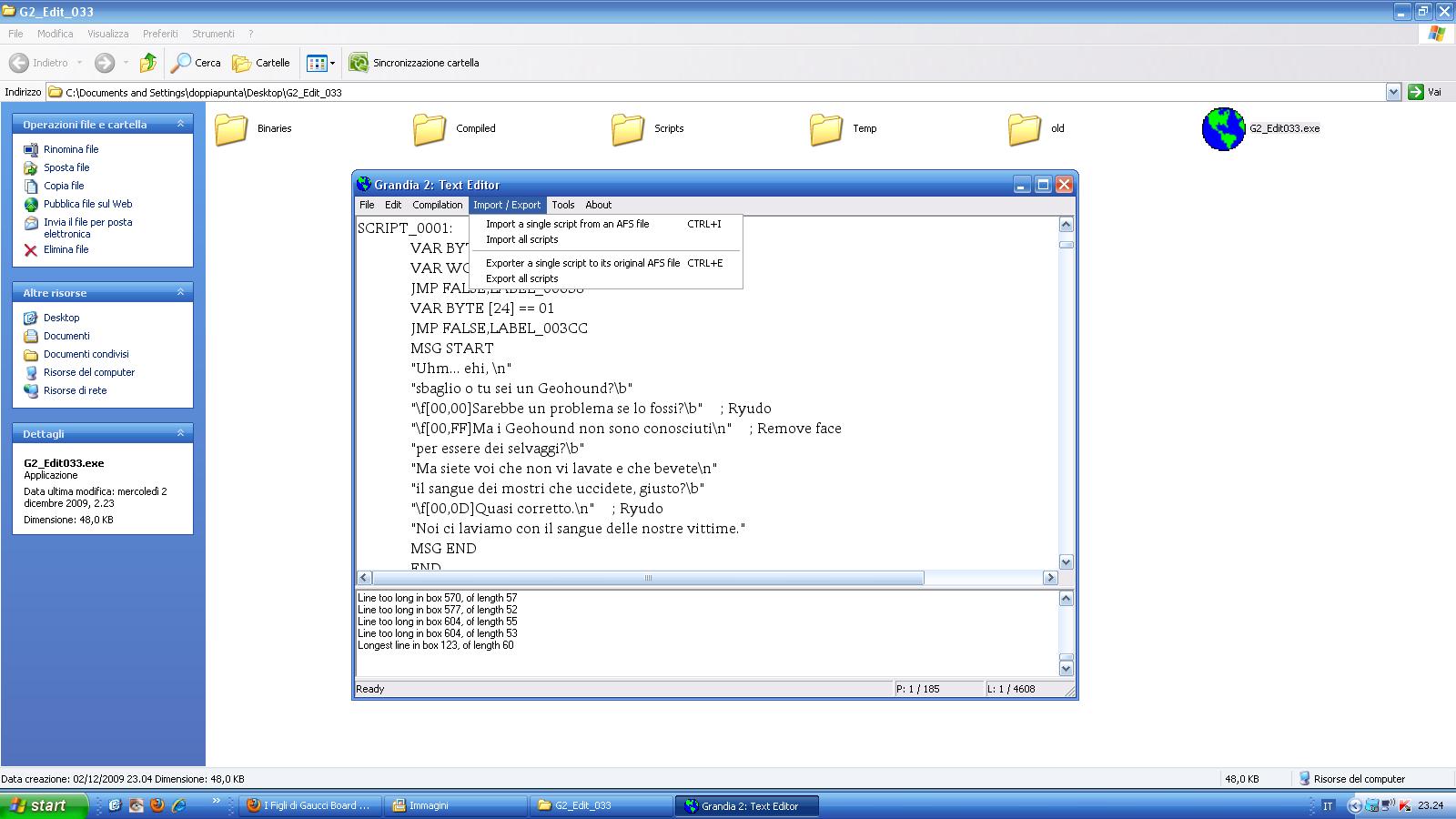Click the horizontal scroll right arrow in editor
Screen dimensions: 1456x819
(1050, 578)
